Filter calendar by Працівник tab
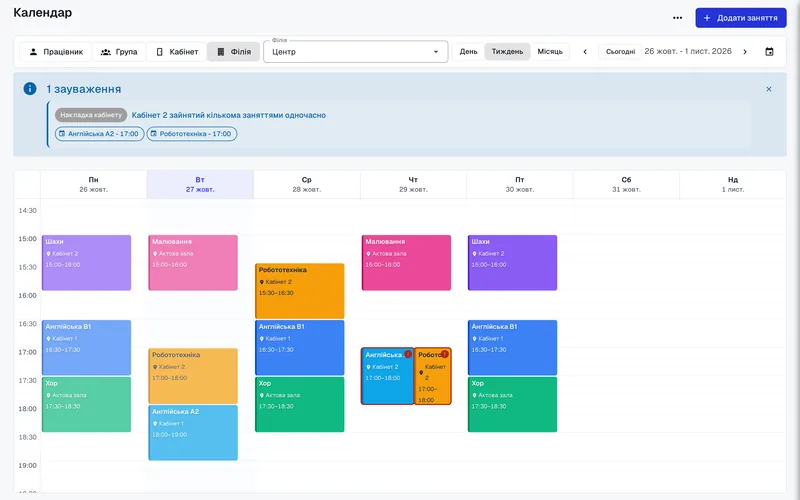The height and width of the screenshot is (500, 800). [x=56, y=52]
